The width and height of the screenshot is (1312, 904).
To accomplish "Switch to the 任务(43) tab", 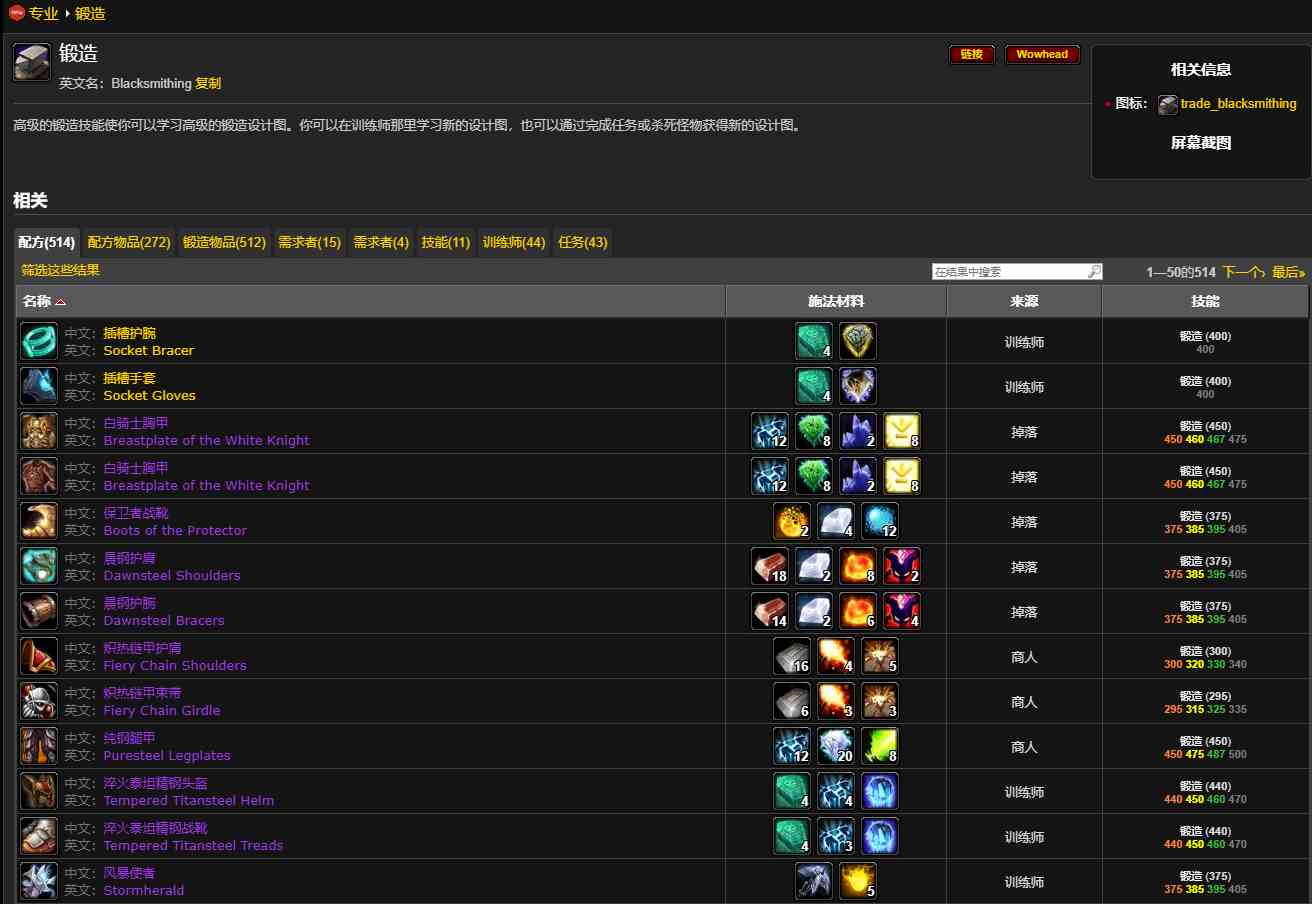I will (583, 242).
